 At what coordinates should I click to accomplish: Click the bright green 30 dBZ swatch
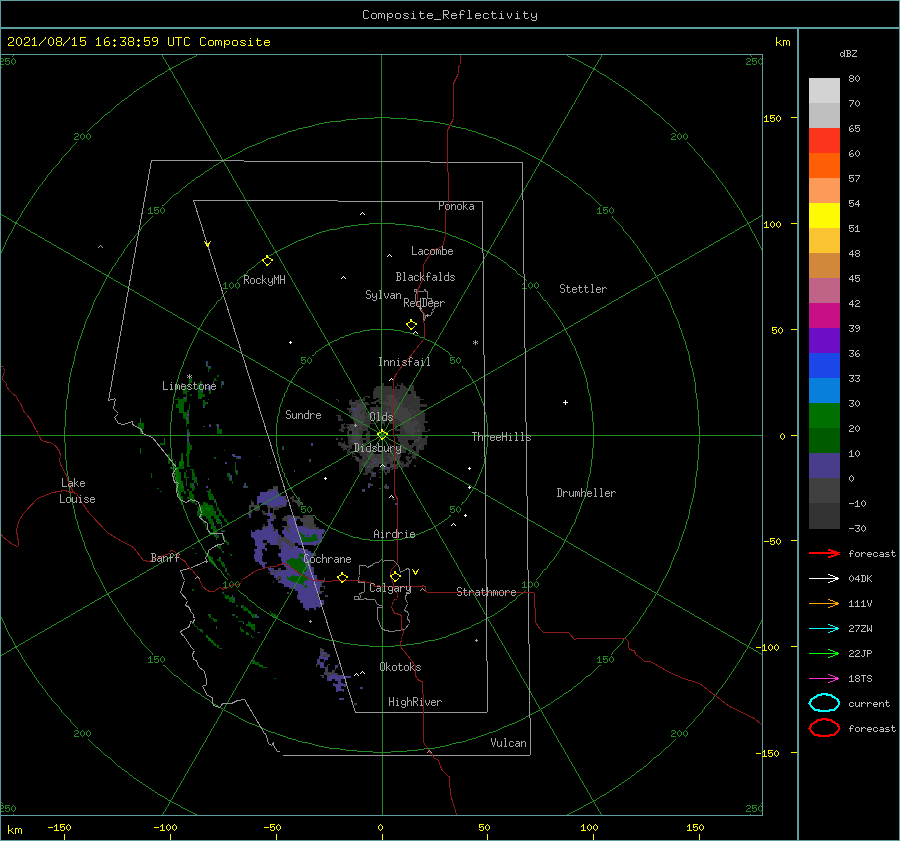(824, 415)
